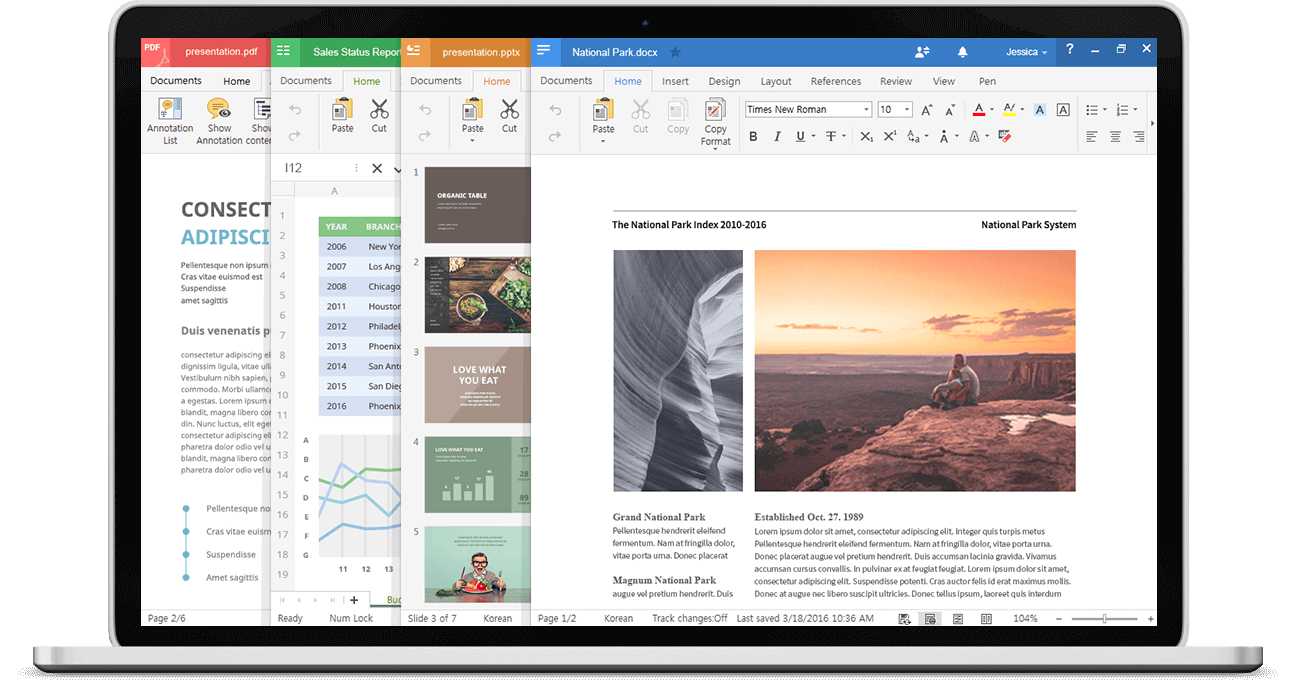Open the bullet list dropdown arrow
The width and height of the screenshot is (1295, 680).
pyautogui.click(x=1104, y=110)
